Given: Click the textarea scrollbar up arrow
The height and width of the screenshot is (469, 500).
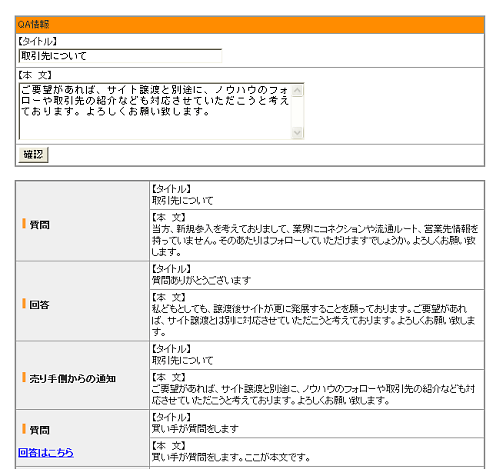Looking at the screenshot, I should 297,91.
